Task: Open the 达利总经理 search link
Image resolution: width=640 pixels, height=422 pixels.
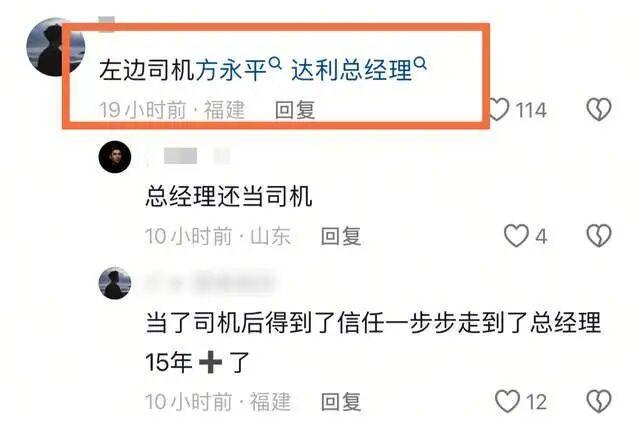Action: tap(351, 70)
